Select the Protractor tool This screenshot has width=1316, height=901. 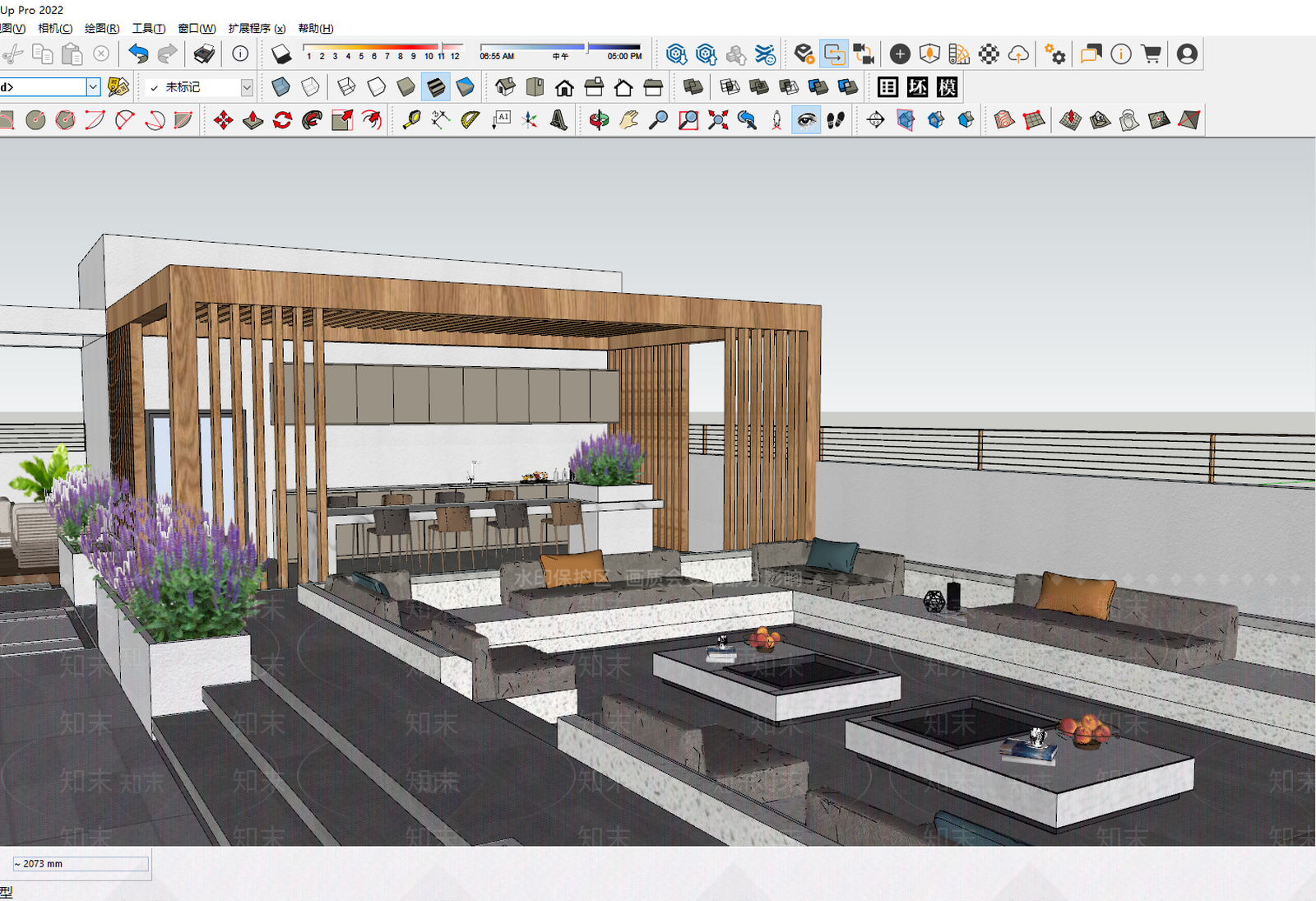(x=470, y=120)
